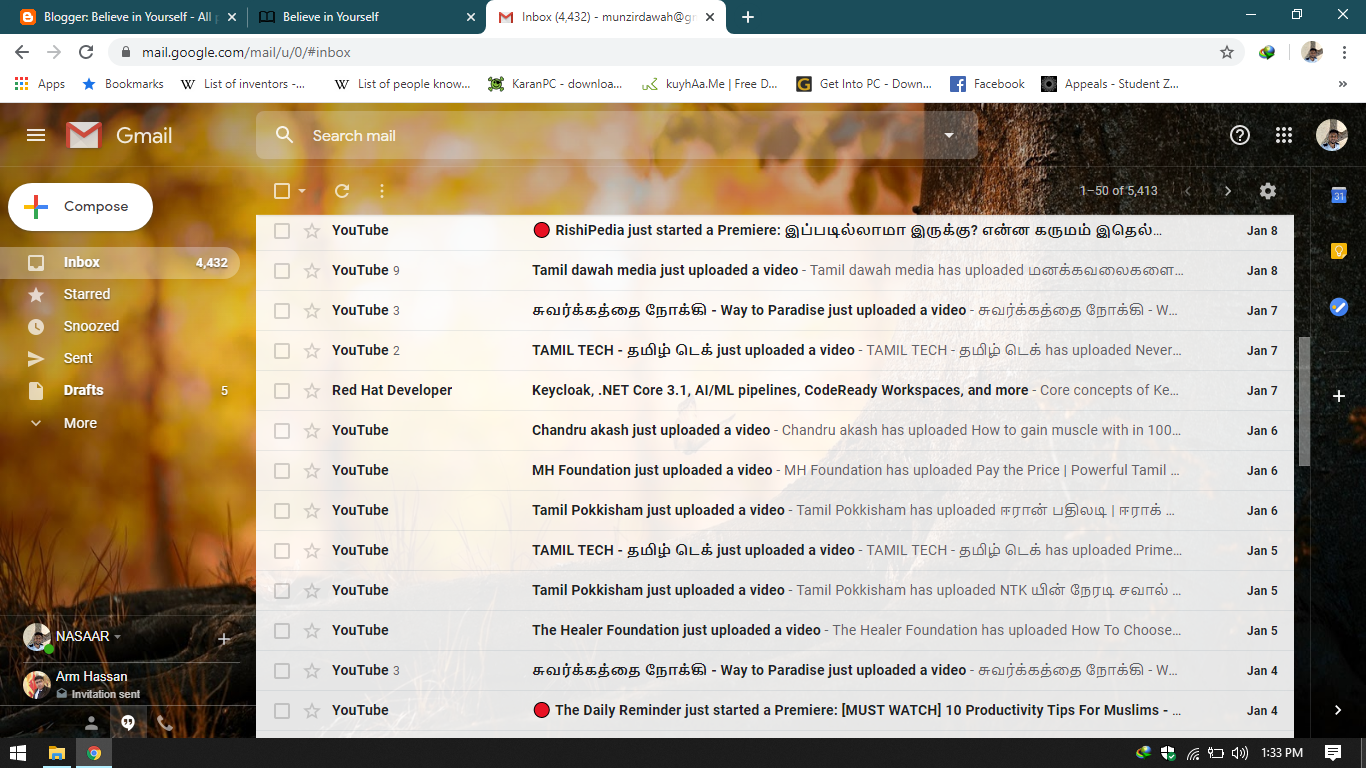
Task: Star the Chandru akash YouTube email
Action: coord(312,431)
